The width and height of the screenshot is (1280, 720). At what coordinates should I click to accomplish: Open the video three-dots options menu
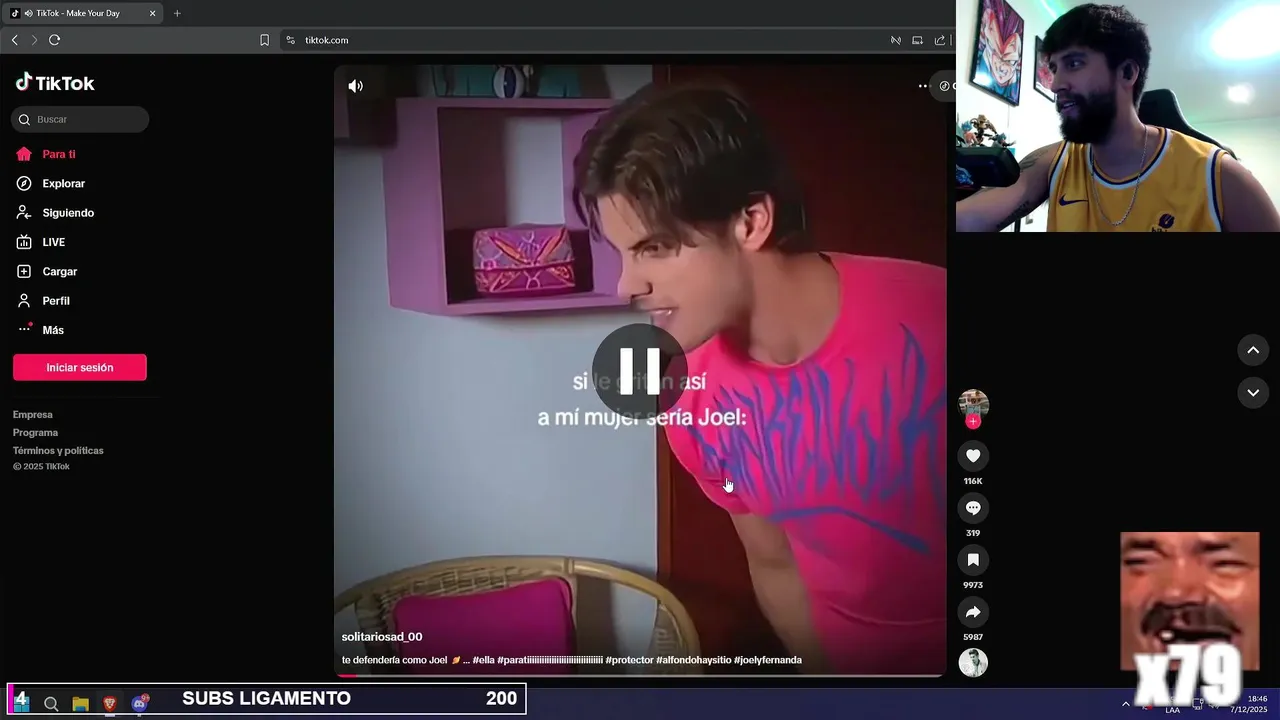(922, 86)
